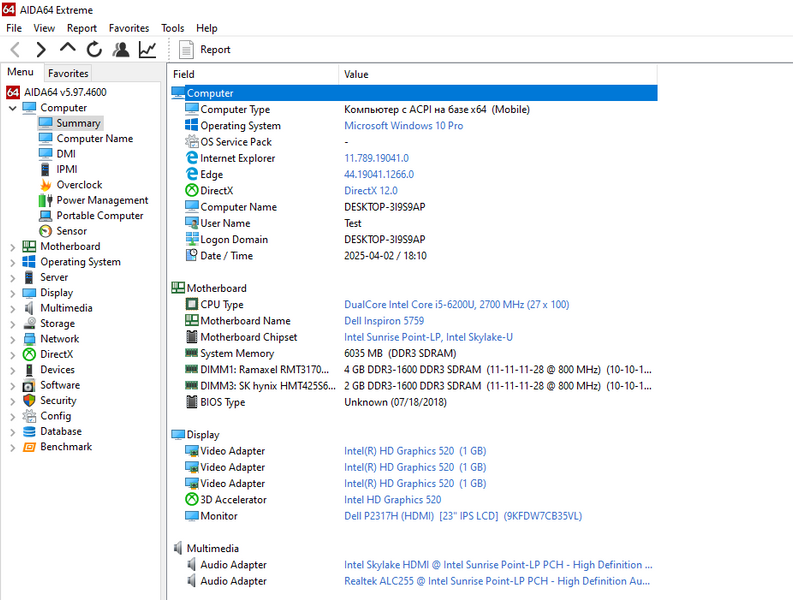The height and width of the screenshot is (600, 793).
Task: Select Summary in the tree
Action: point(78,123)
